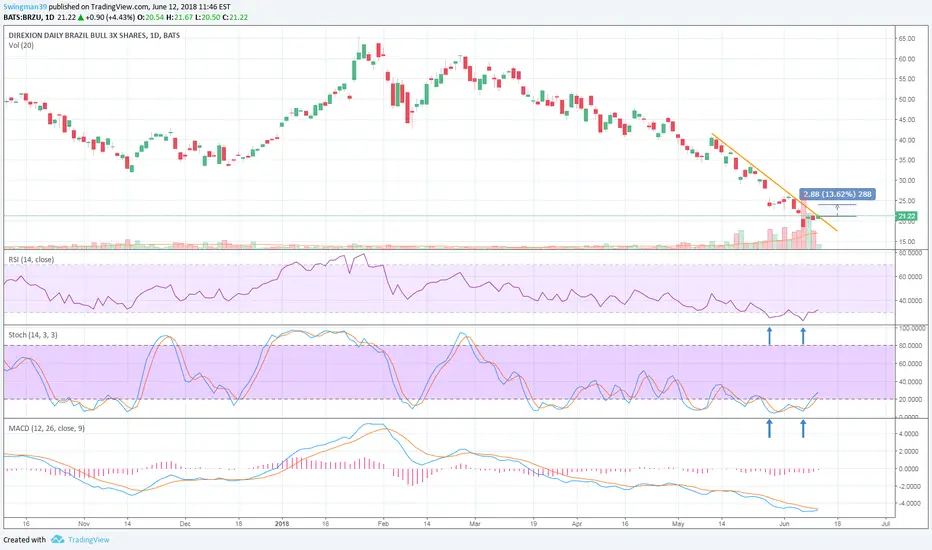
Task: Click the 35.00 price axis label
Action: (x=906, y=161)
